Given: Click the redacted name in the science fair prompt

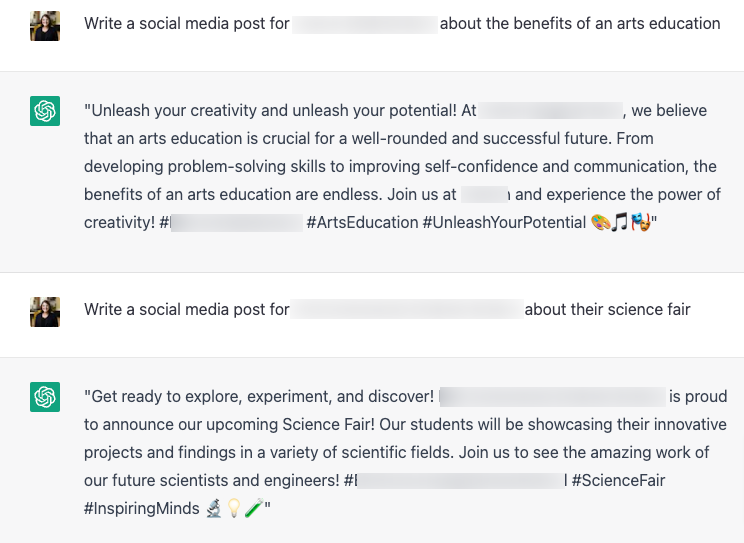Looking at the screenshot, I should point(407,309).
